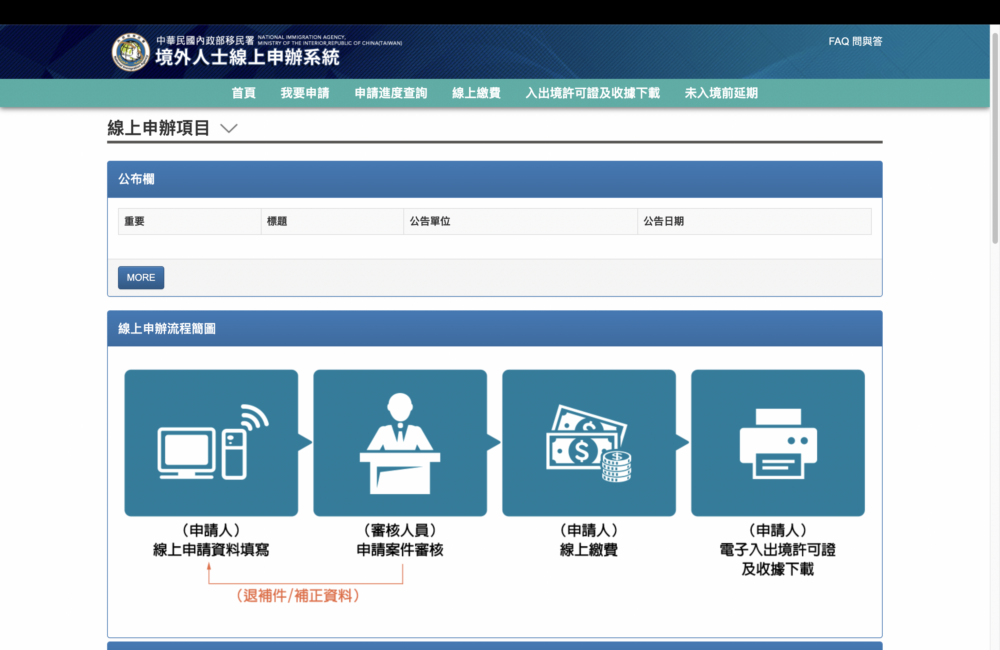Select 未入境前延期 navigation item
Viewport: 1000px width, 650px height.
point(721,92)
